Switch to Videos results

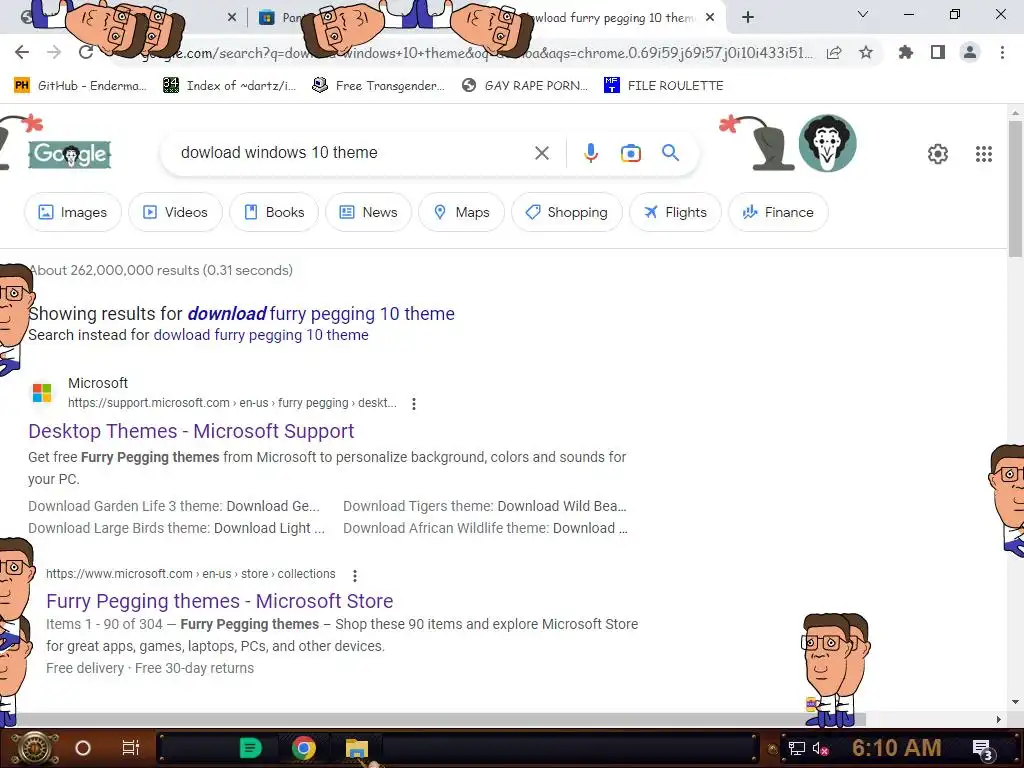click(x=175, y=212)
